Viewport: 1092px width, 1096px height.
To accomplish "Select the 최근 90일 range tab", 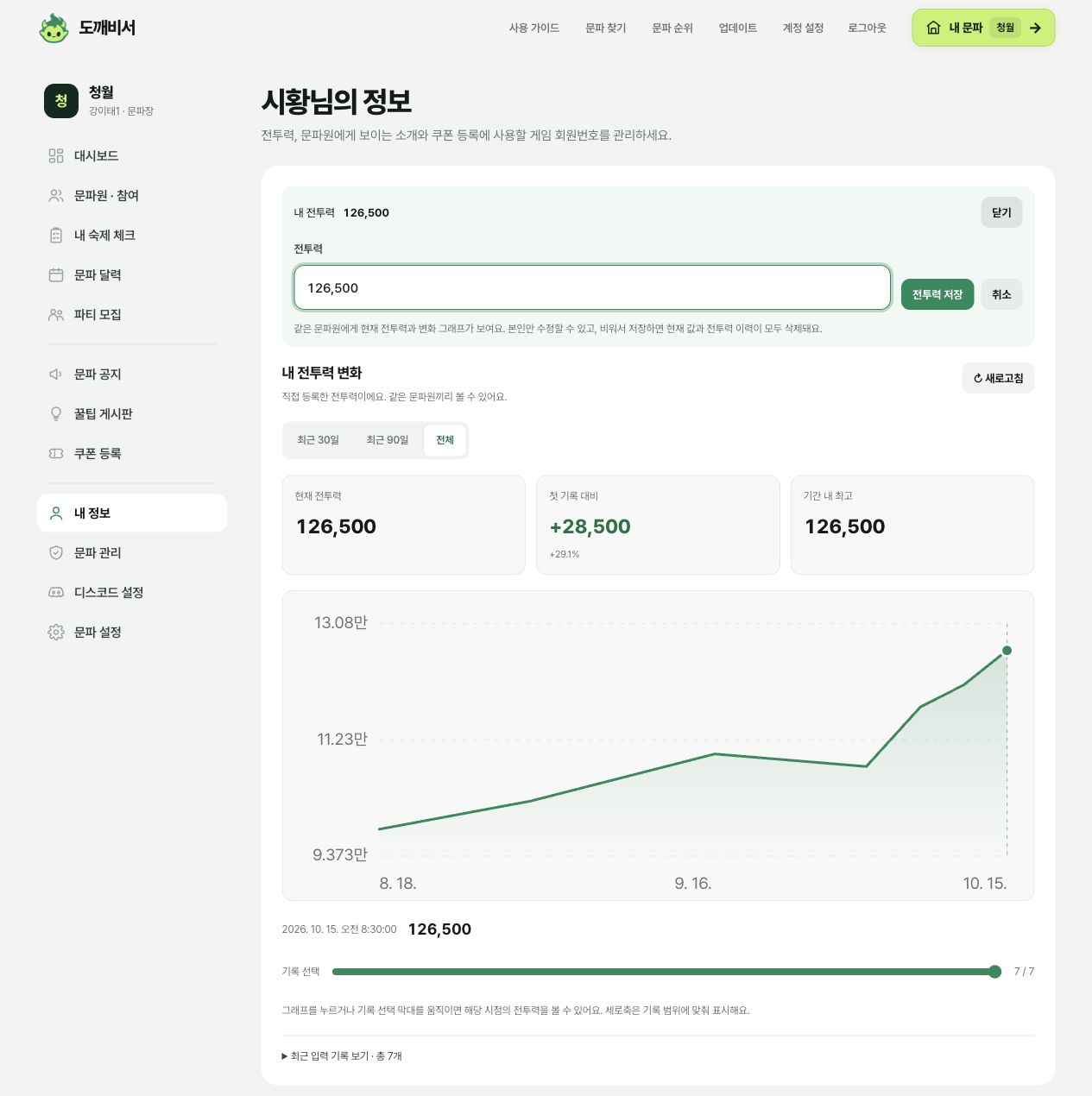I will 387,440.
